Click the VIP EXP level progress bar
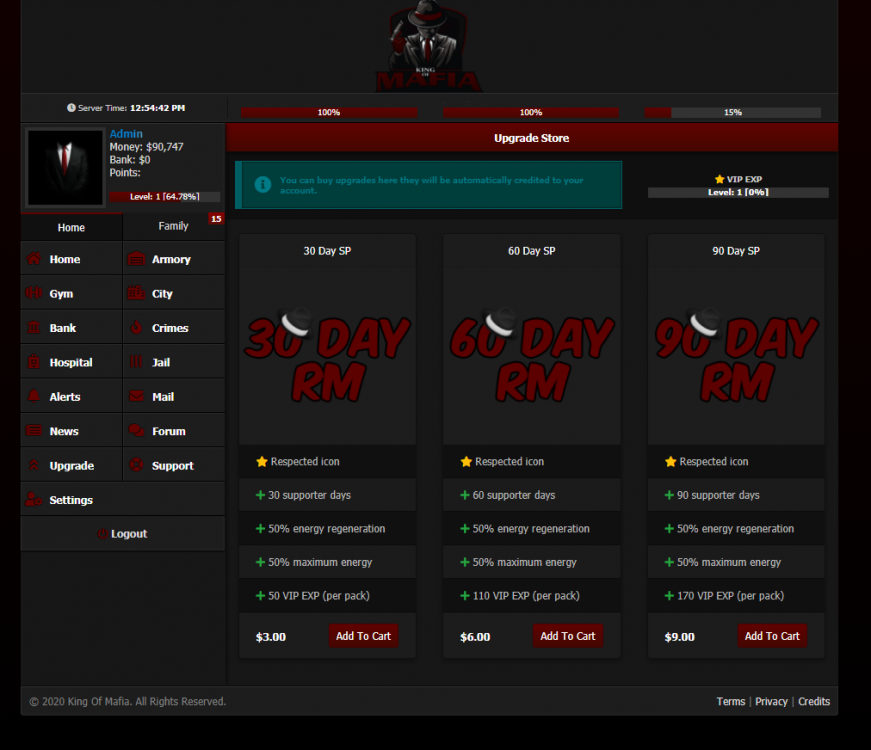 [737, 192]
